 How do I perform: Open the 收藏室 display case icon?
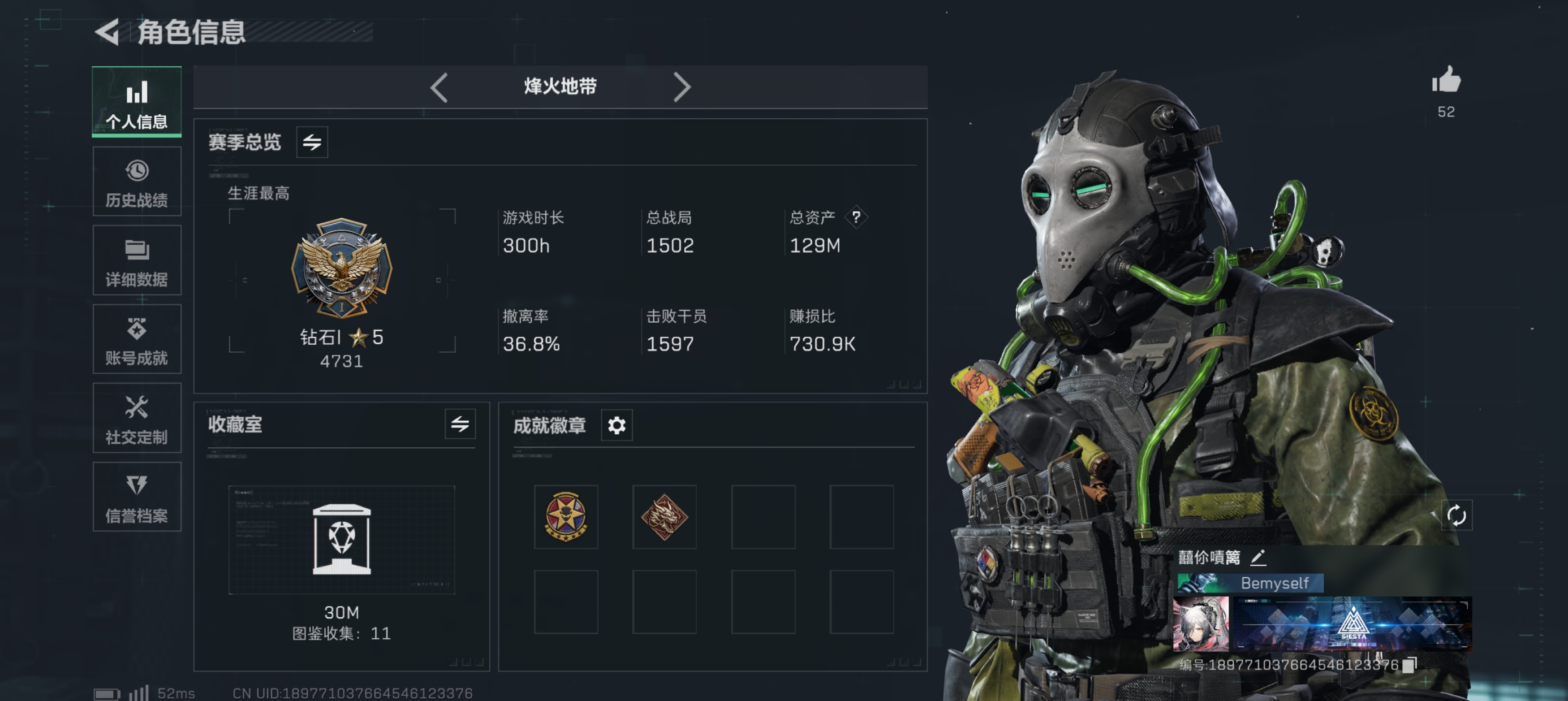click(x=342, y=539)
